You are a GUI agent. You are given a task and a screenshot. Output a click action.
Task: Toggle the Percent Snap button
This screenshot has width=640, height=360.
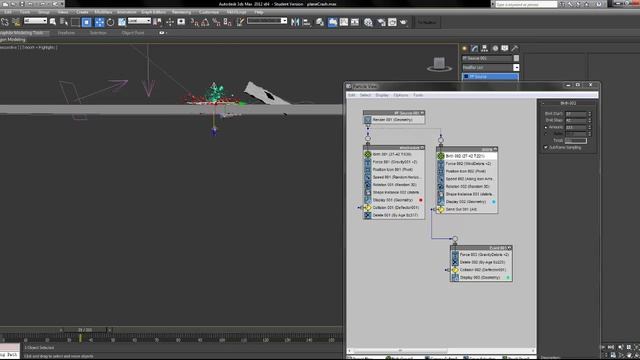pos(216,22)
